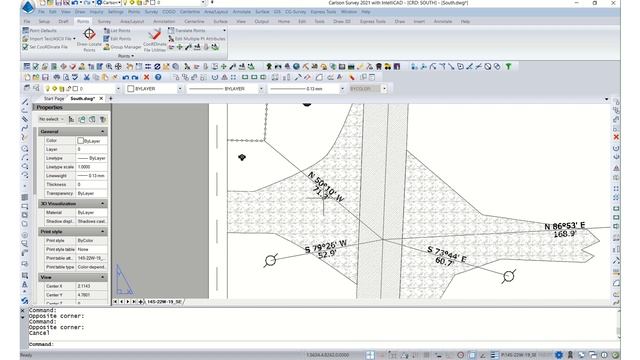Click the Print icon in standard toolbar
The width and height of the screenshot is (640, 360).
tap(57, 77)
